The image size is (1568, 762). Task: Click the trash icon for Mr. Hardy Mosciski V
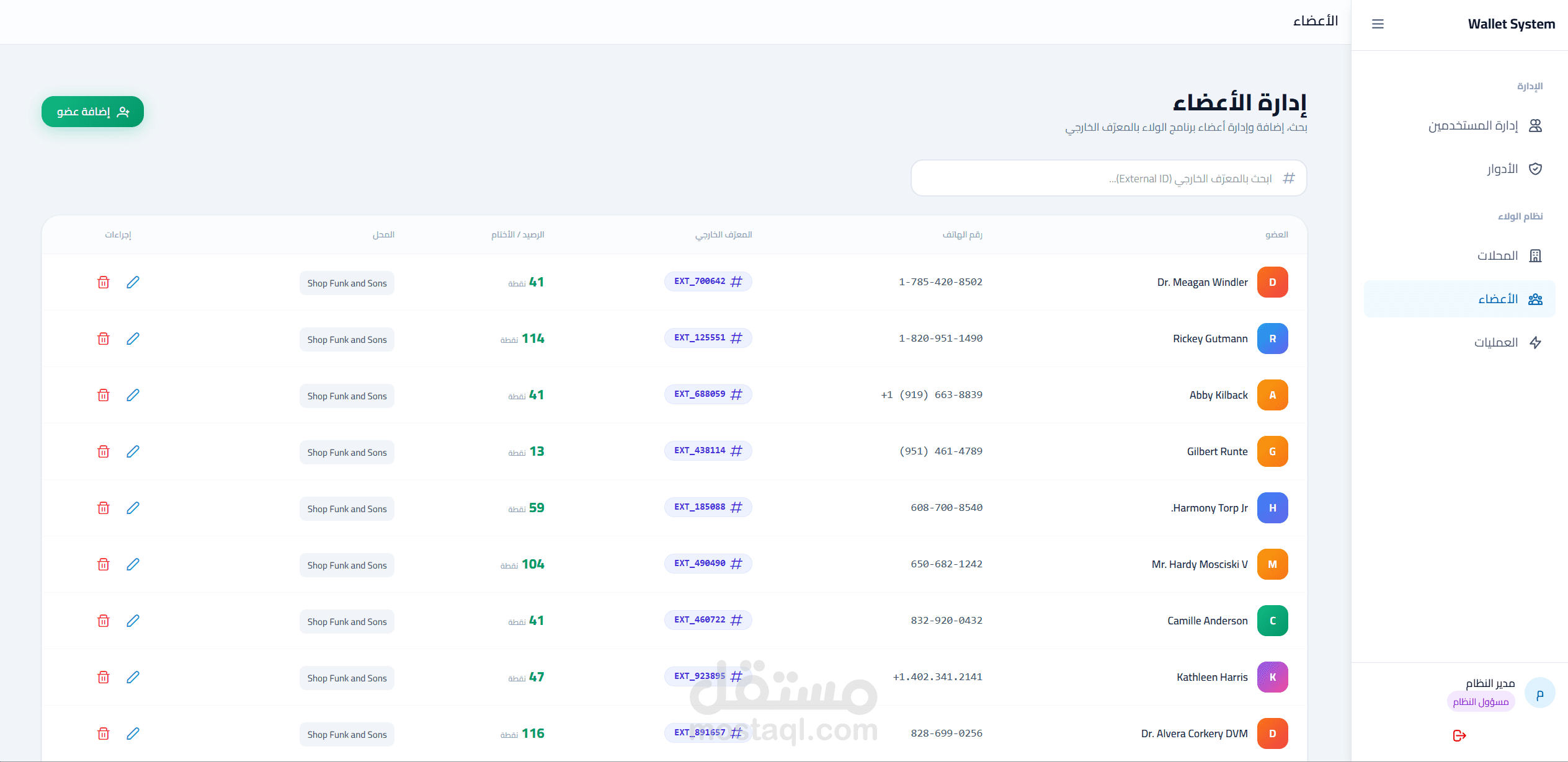coord(104,564)
